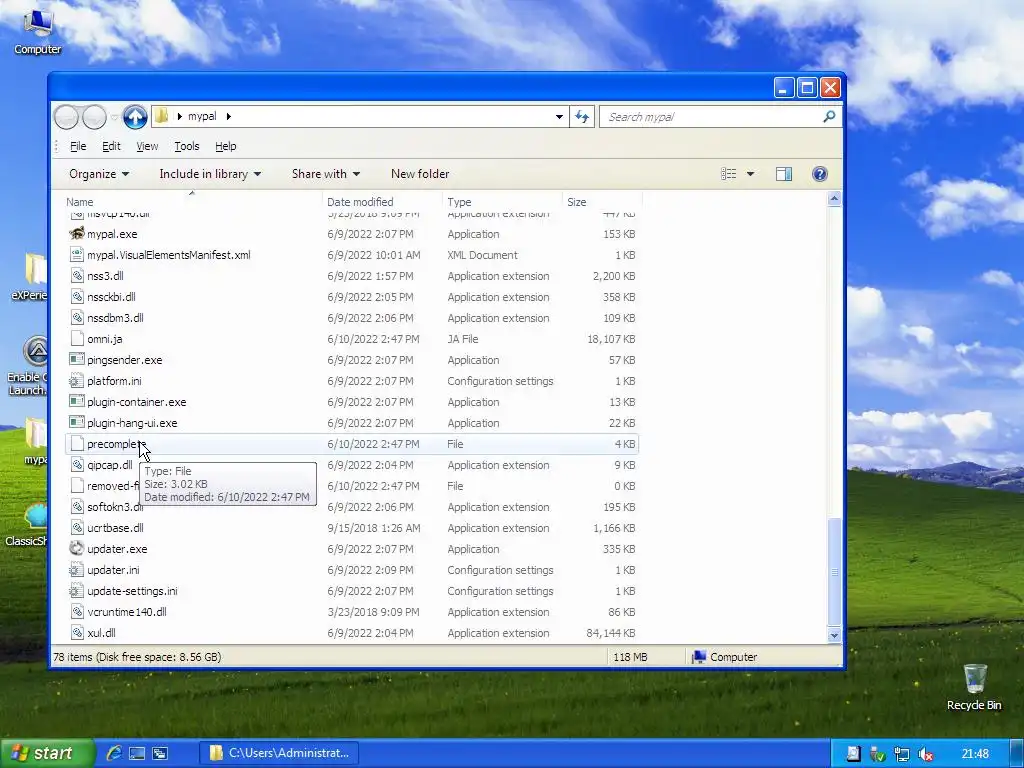Click the taskbar clock showing 21:48

coord(975,754)
